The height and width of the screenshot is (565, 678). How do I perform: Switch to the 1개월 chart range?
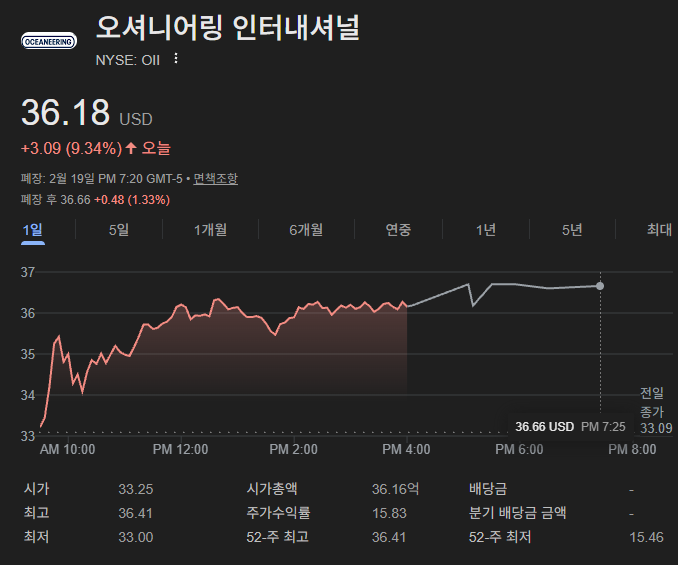(x=210, y=230)
